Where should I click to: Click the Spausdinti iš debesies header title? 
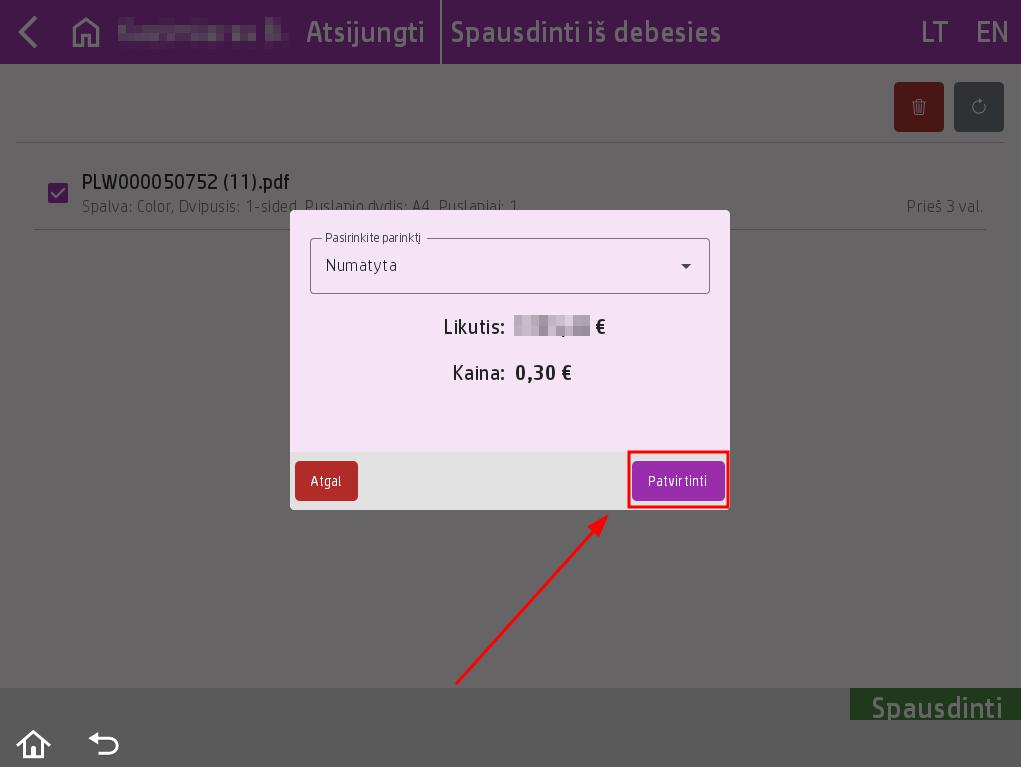click(585, 32)
